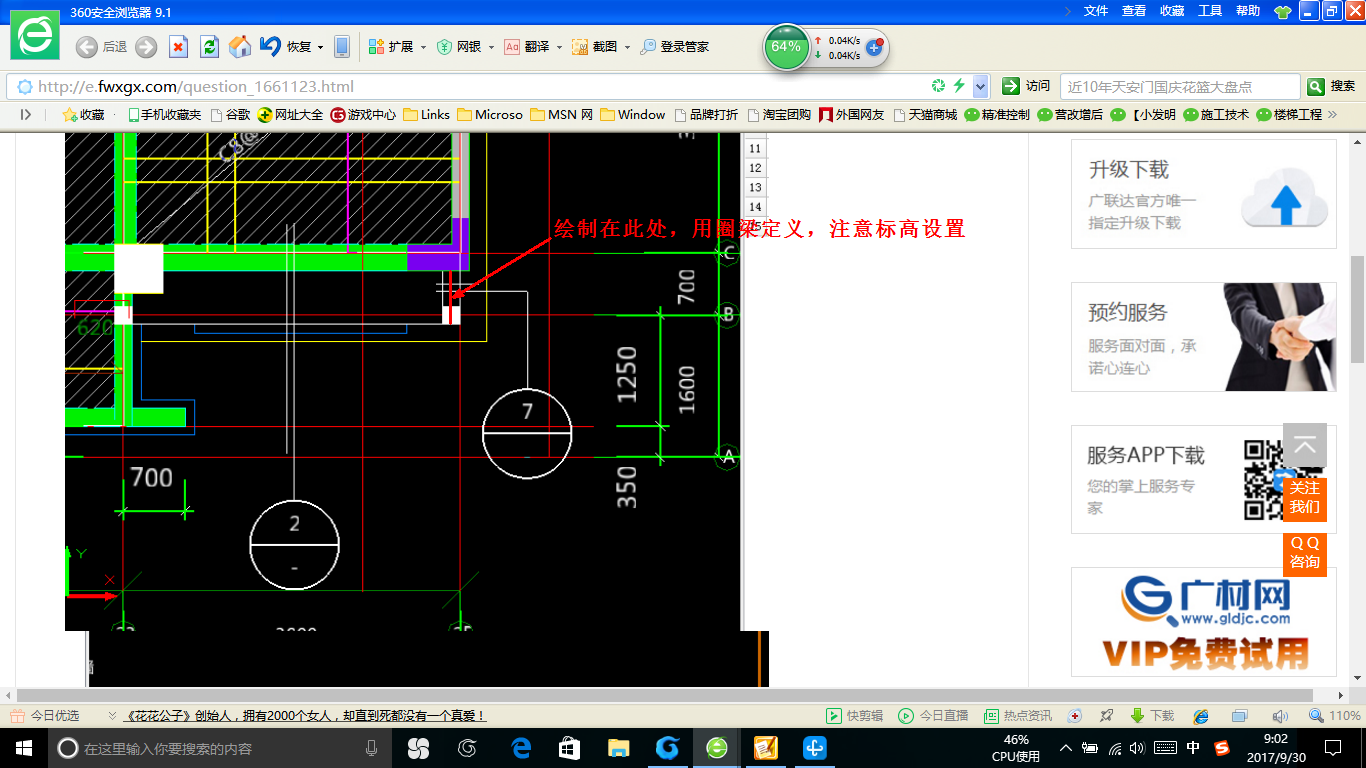Open the 网银 online banking tool
Image resolution: width=1366 pixels, height=768 pixels.
click(459, 47)
